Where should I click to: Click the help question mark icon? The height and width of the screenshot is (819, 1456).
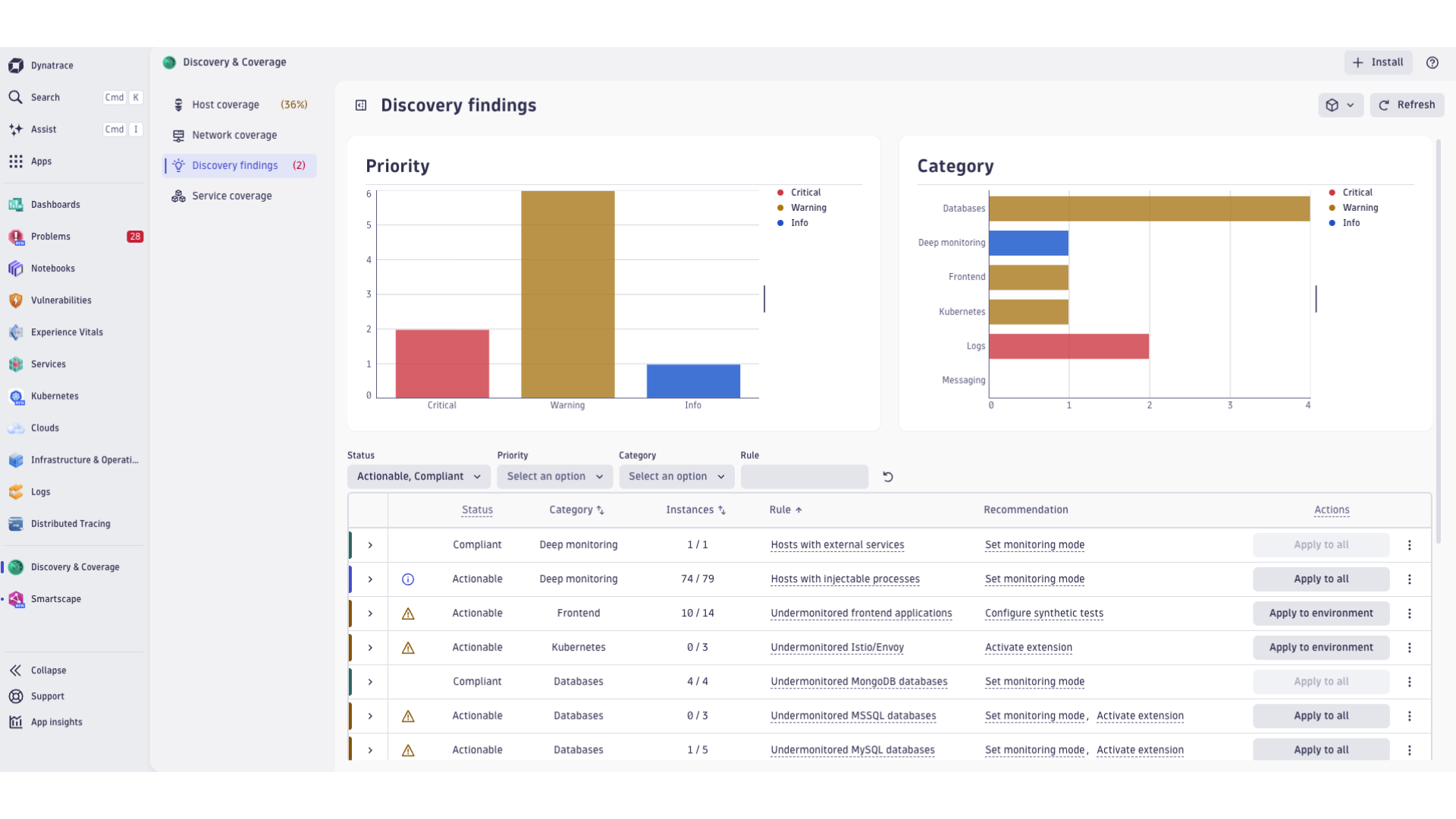tap(1432, 63)
